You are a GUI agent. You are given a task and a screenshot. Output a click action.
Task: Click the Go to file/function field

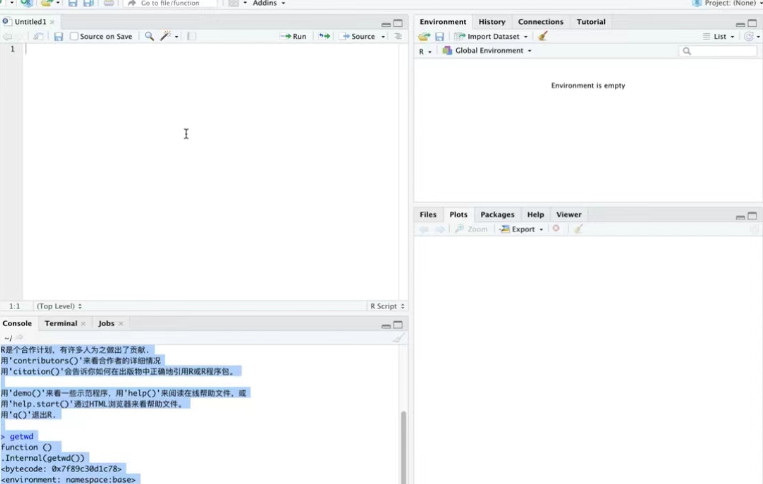[x=170, y=3]
